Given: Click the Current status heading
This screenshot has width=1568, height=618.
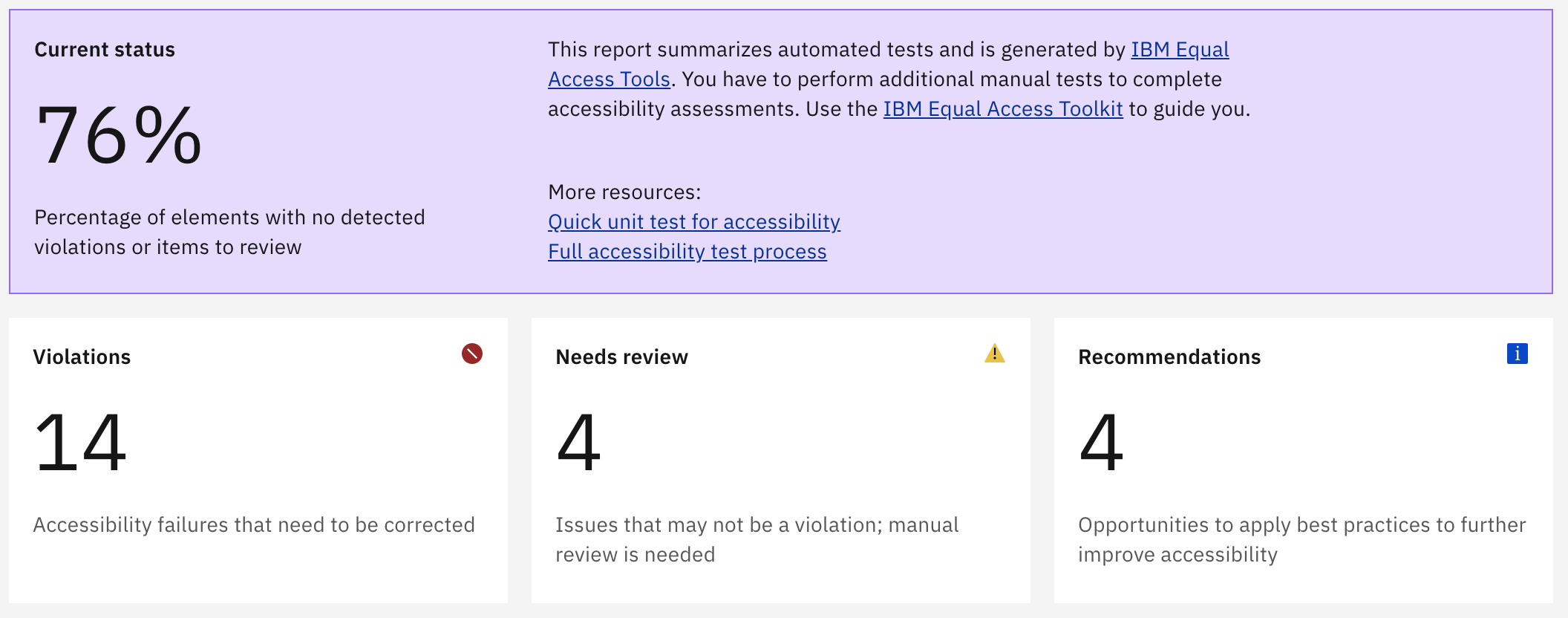Looking at the screenshot, I should tap(105, 50).
